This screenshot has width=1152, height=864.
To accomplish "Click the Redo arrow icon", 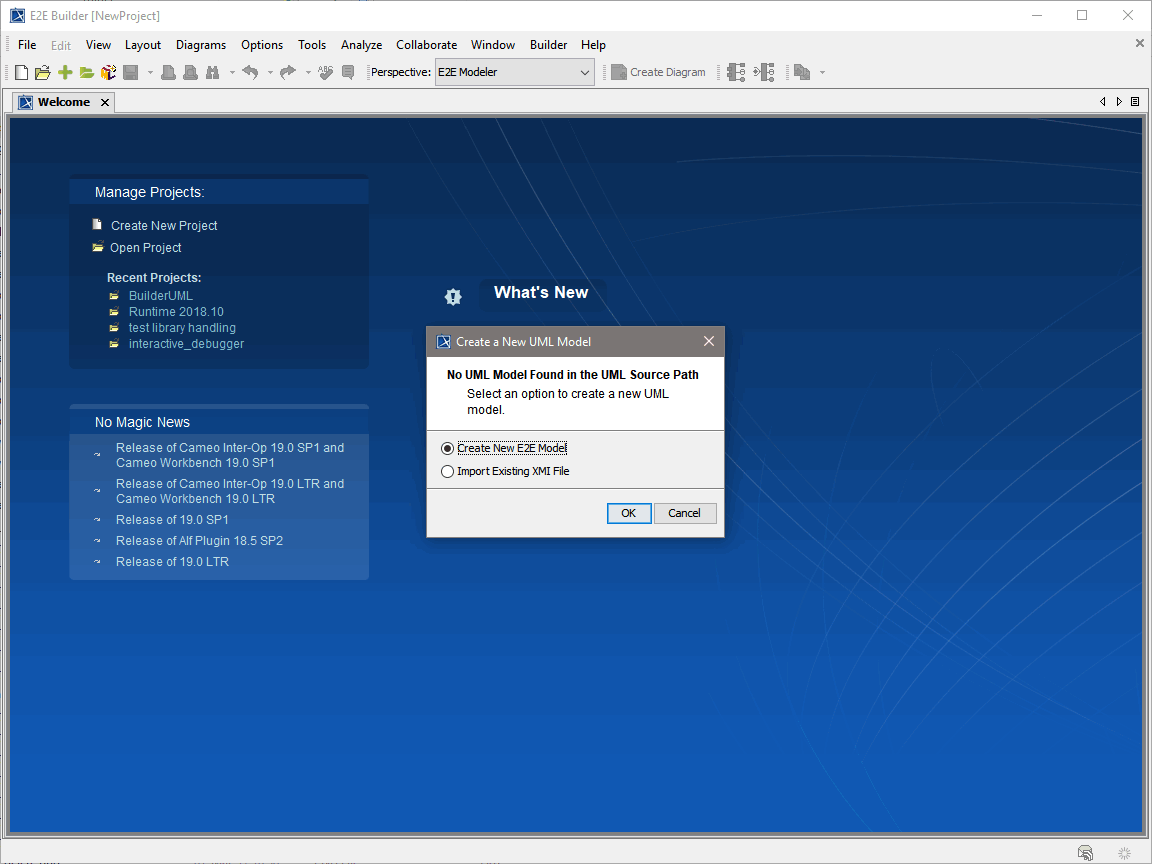I will coord(289,72).
